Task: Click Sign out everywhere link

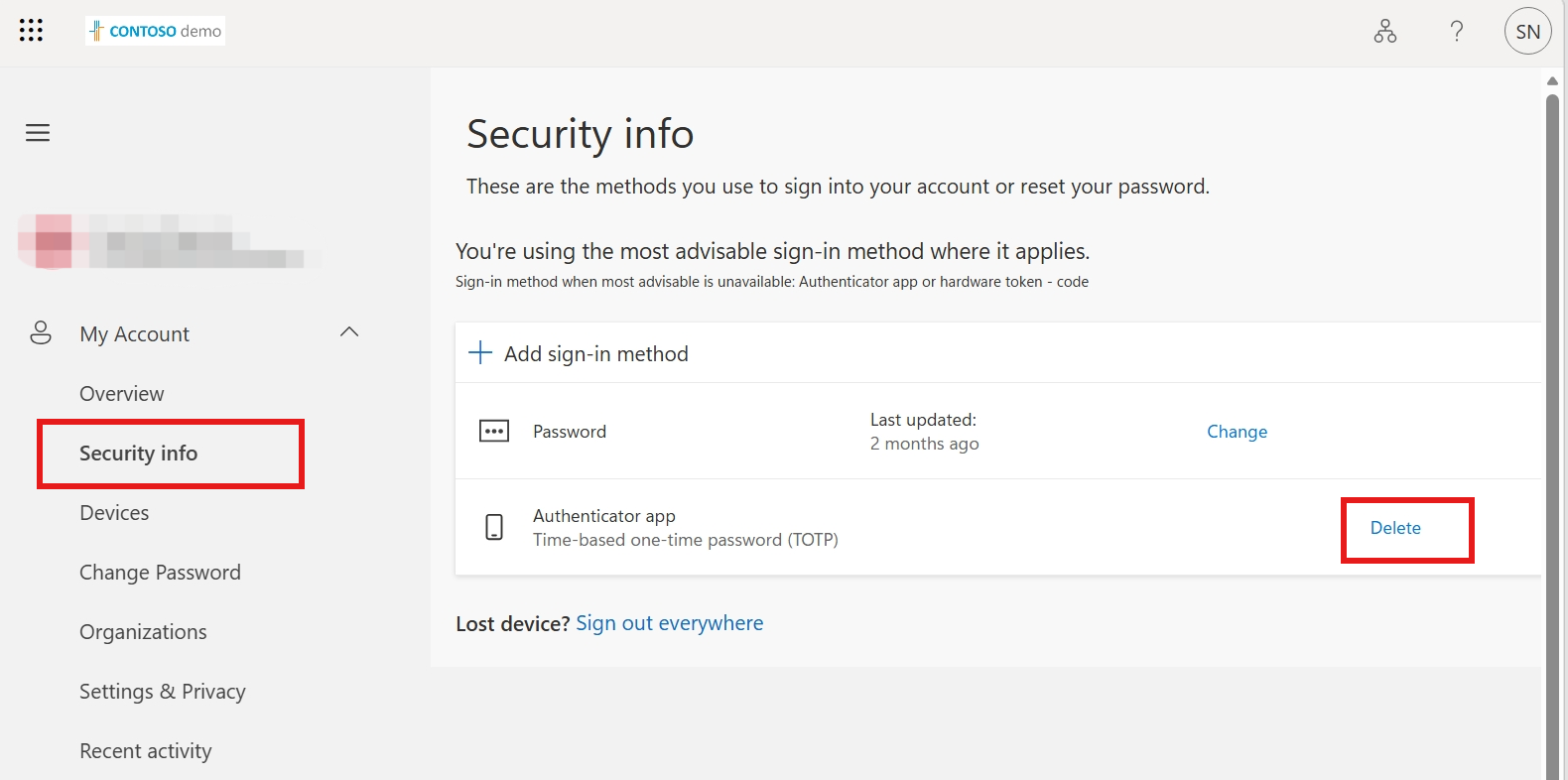Action: pos(670,623)
